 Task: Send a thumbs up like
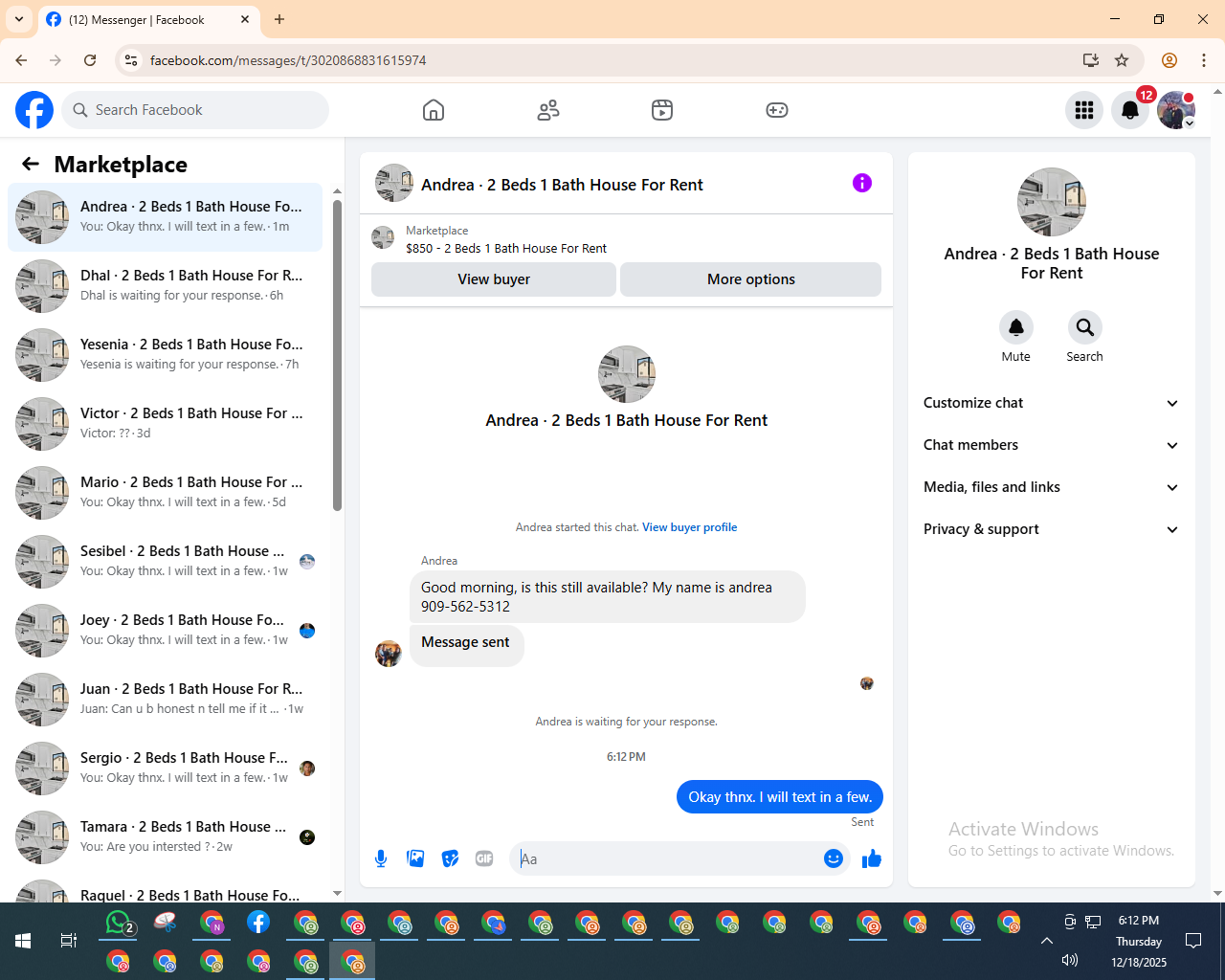[x=872, y=858]
